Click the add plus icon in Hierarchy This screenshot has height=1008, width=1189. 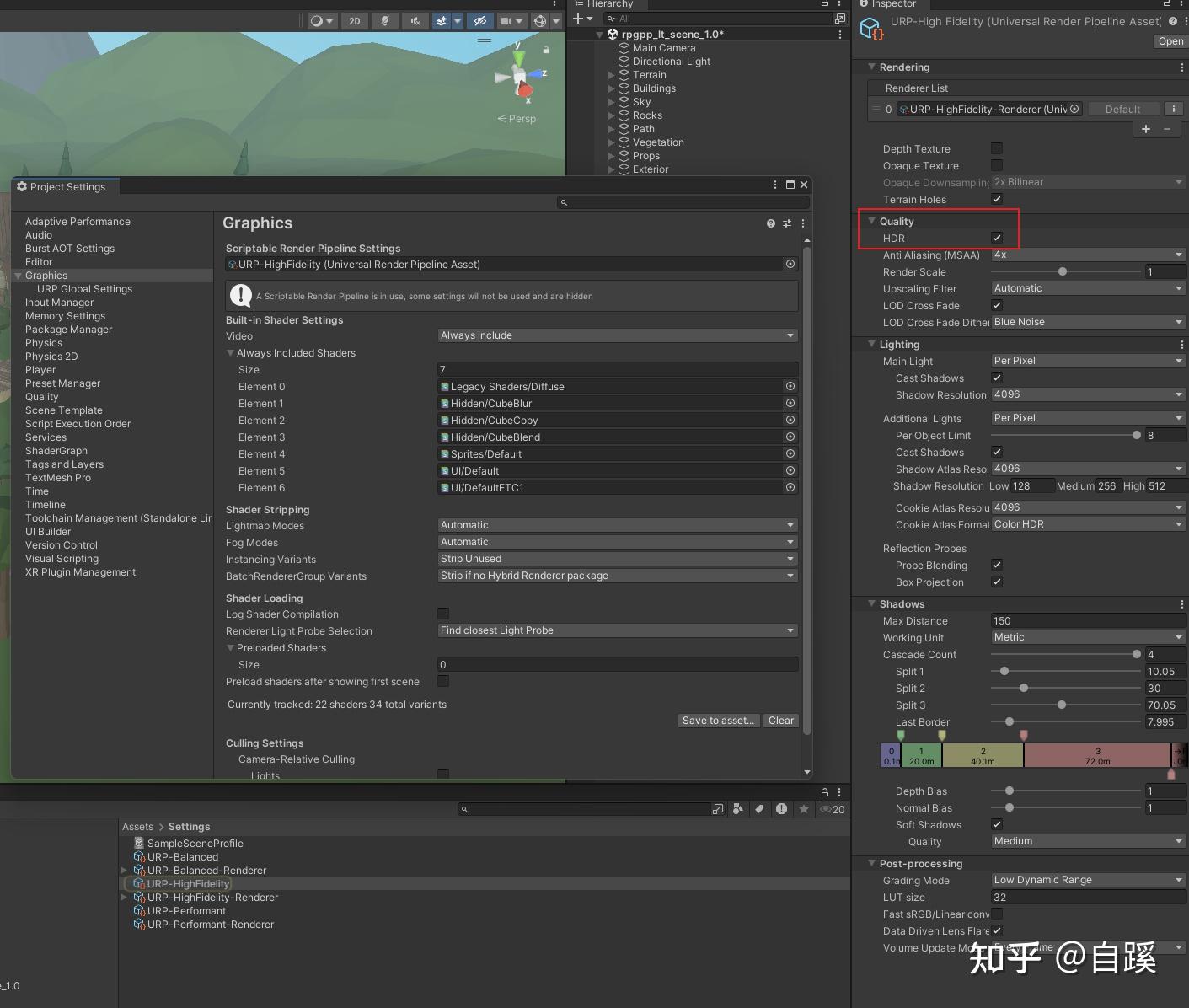(578, 19)
